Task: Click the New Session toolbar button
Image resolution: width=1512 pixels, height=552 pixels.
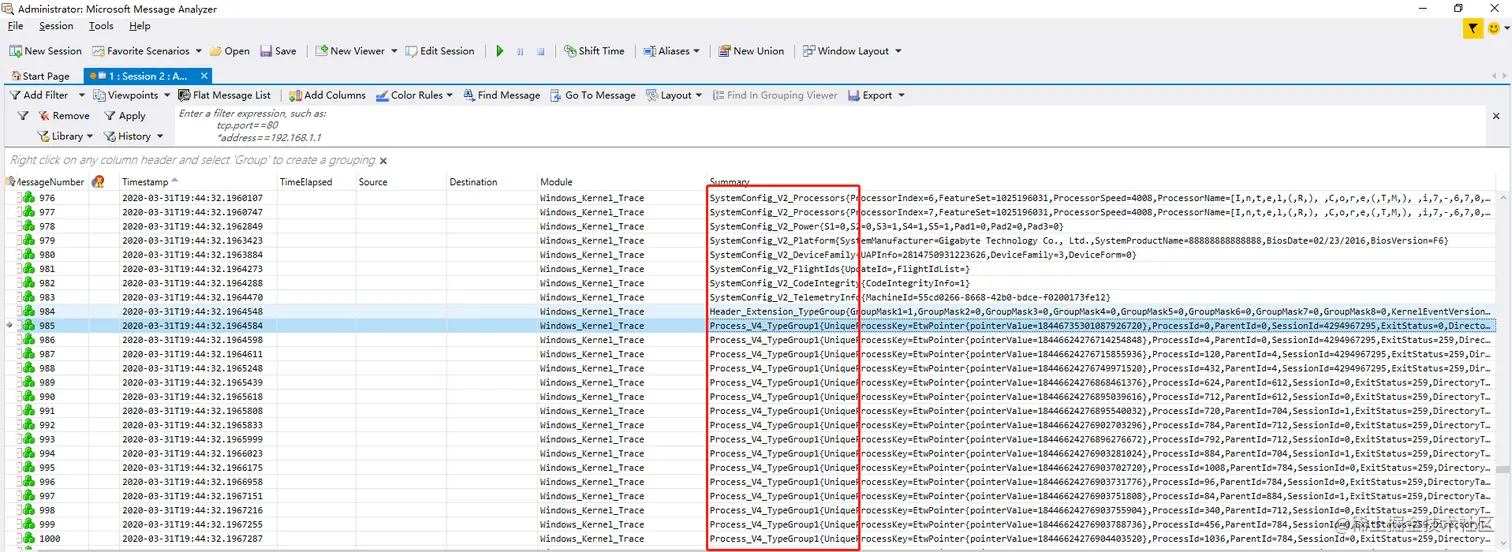Action: [x=46, y=51]
